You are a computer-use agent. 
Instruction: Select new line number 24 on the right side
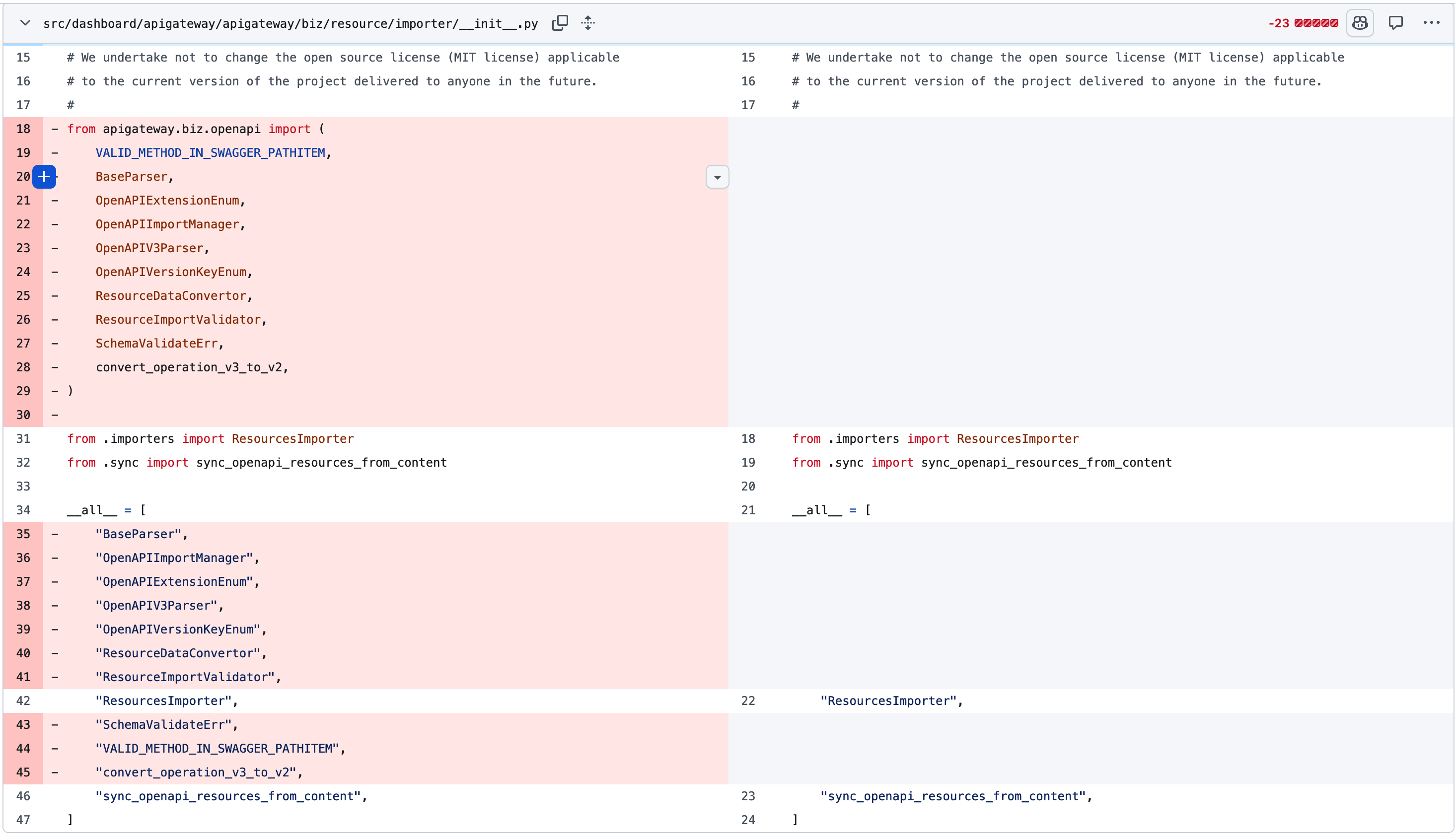coord(748,820)
